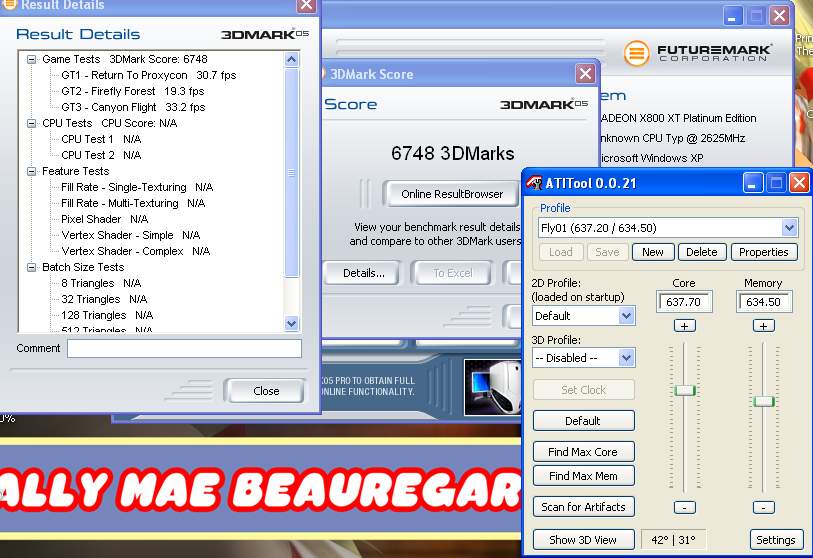813x558 pixels.
Task: Click Show 3D View button
Action: [583, 540]
